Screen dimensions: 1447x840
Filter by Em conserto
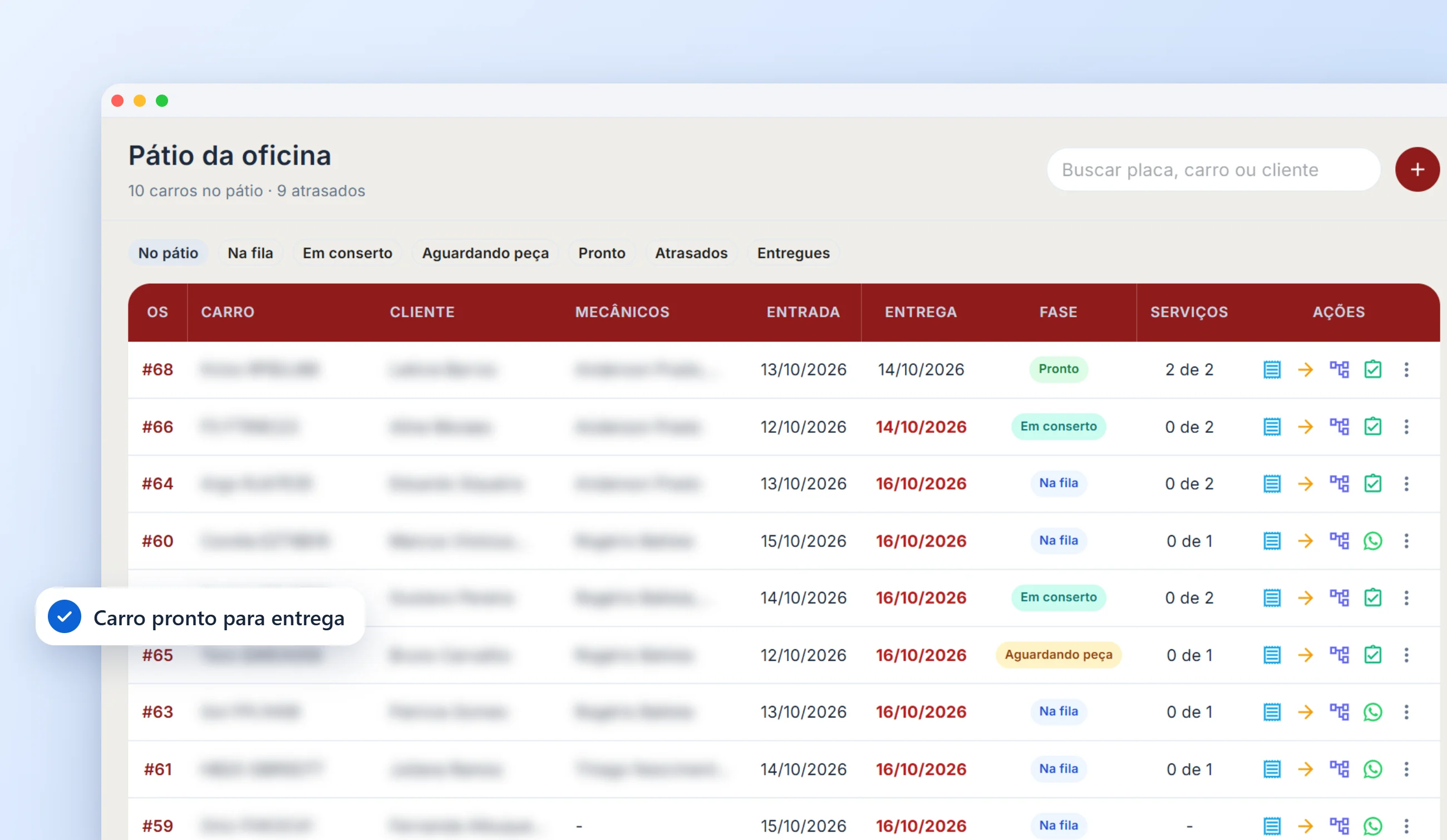pyautogui.click(x=347, y=253)
